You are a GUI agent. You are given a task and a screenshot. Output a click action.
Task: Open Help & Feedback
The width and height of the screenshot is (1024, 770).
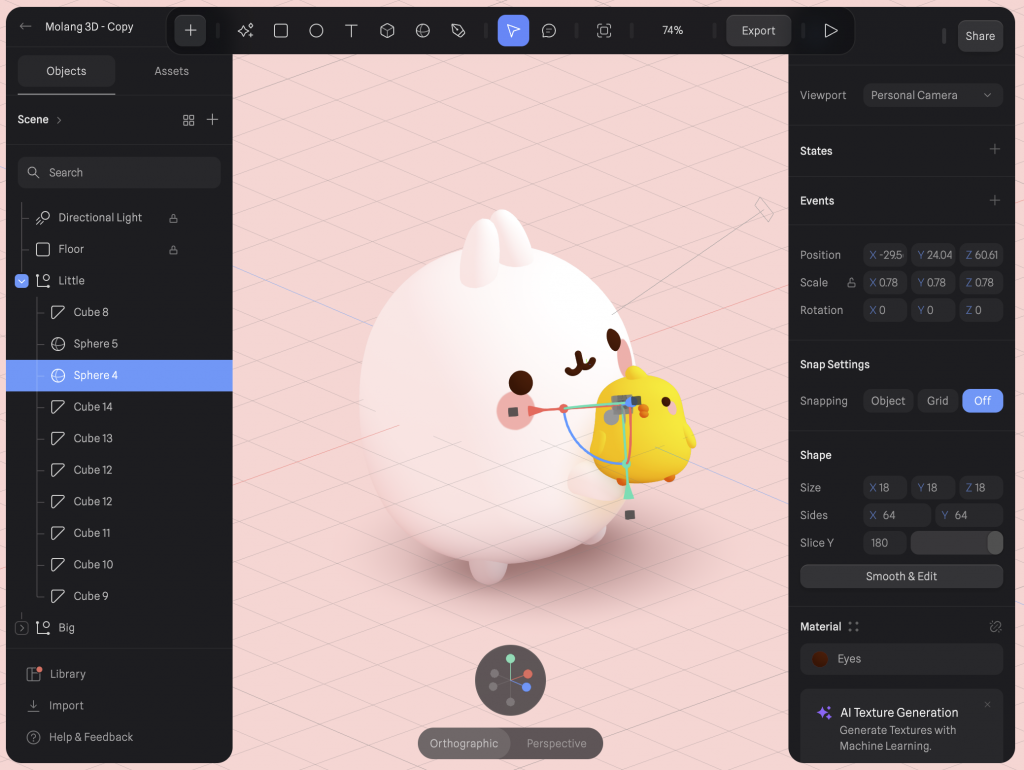[x=80, y=737]
